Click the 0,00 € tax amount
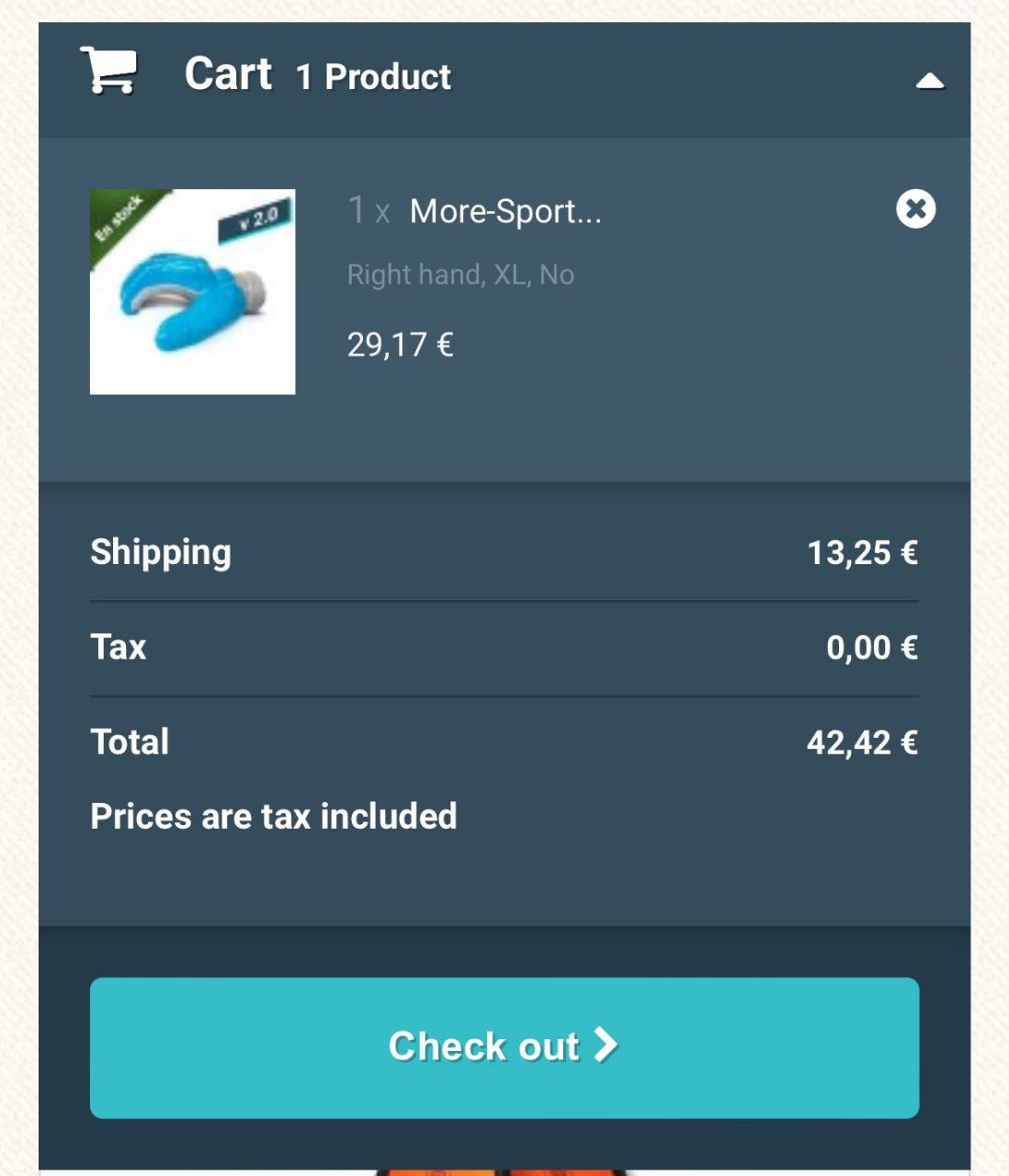The image size is (1009, 1176). (871, 648)
